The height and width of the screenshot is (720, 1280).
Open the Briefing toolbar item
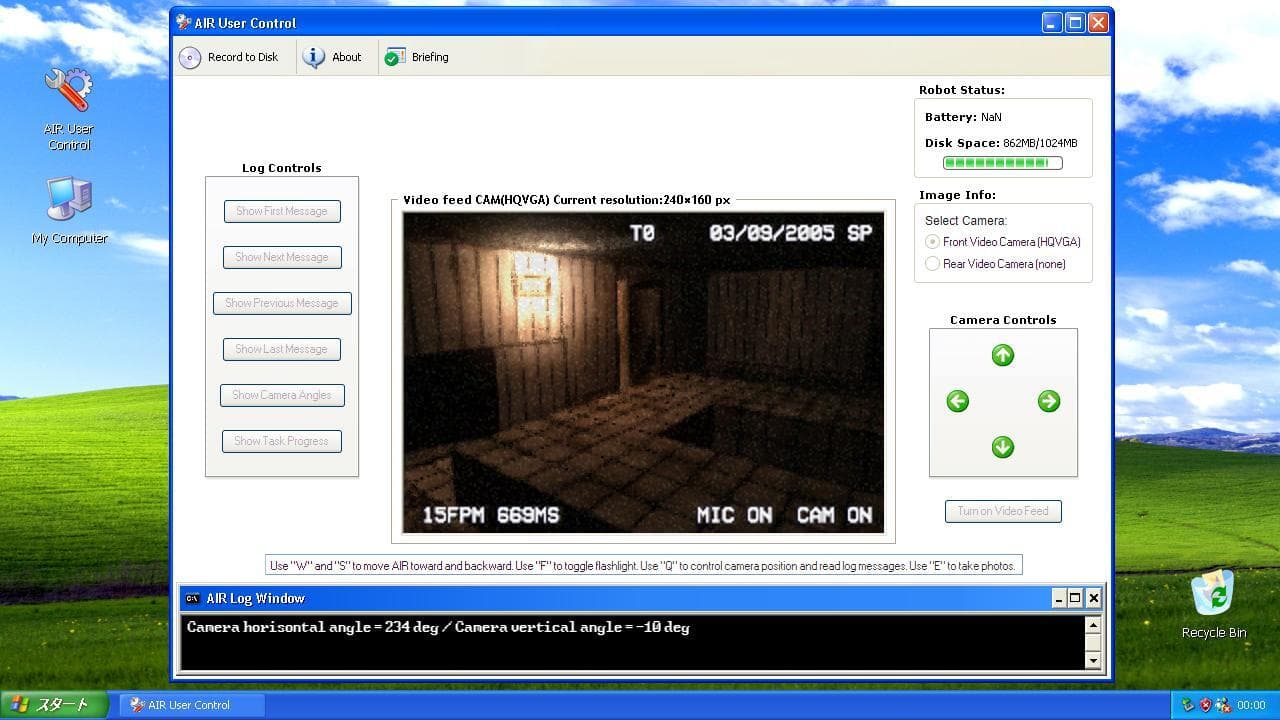coord(417,57)
